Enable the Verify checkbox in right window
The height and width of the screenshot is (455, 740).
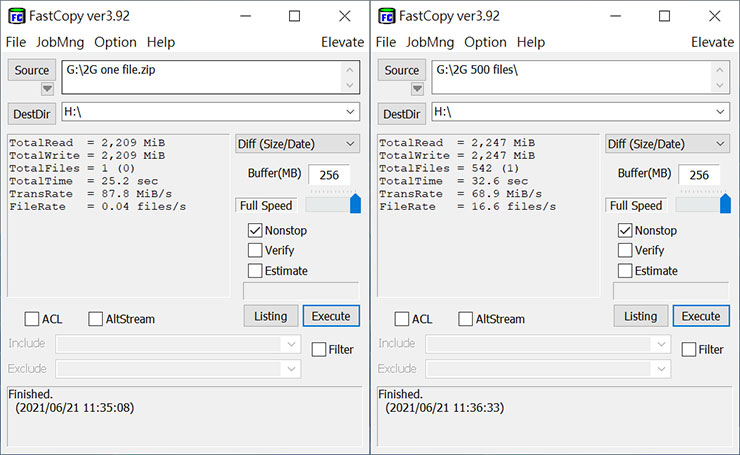625,251
